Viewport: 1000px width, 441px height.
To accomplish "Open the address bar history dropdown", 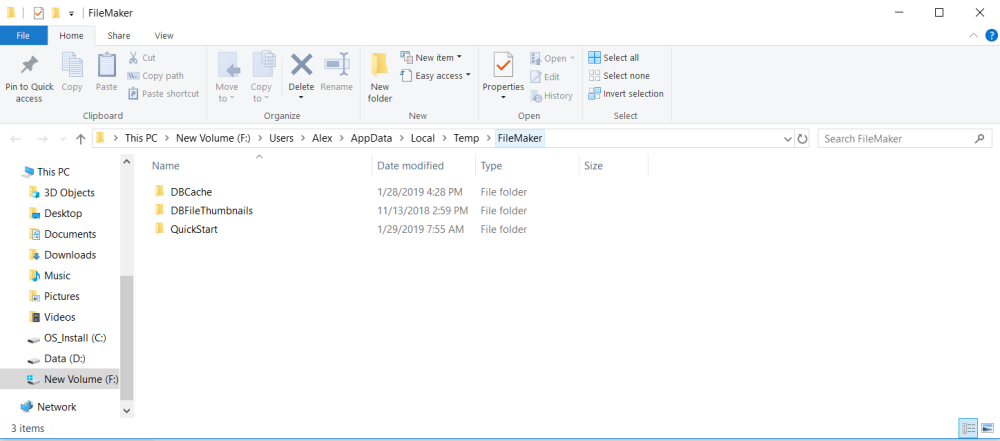I will tap(788, 138).
